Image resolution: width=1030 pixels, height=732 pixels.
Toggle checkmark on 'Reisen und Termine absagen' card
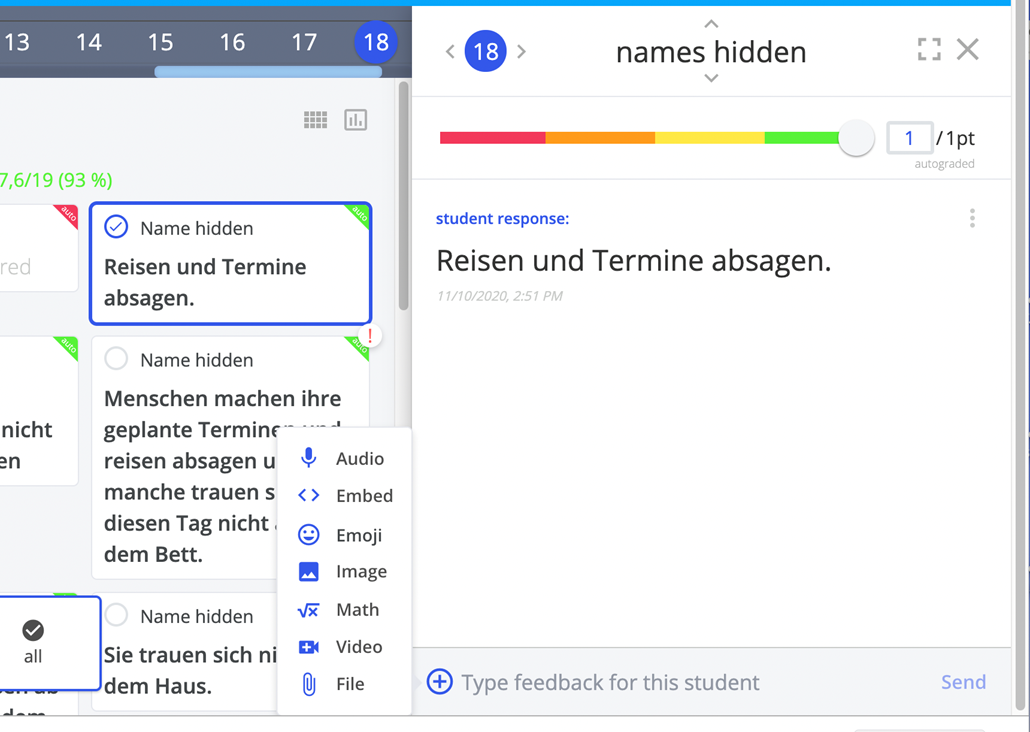tap(116, 227)
